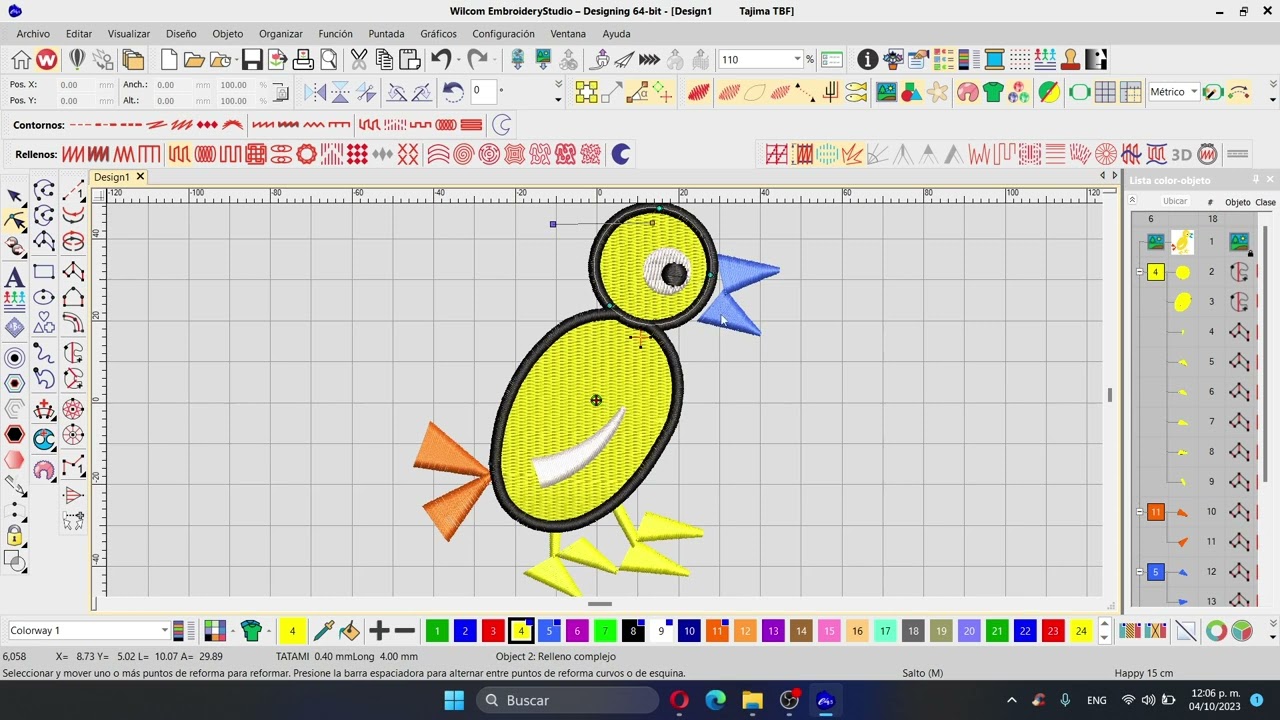1280x720 pixels.
Task: Open File Explorer from the taskbar
Action: coord(752,700)
